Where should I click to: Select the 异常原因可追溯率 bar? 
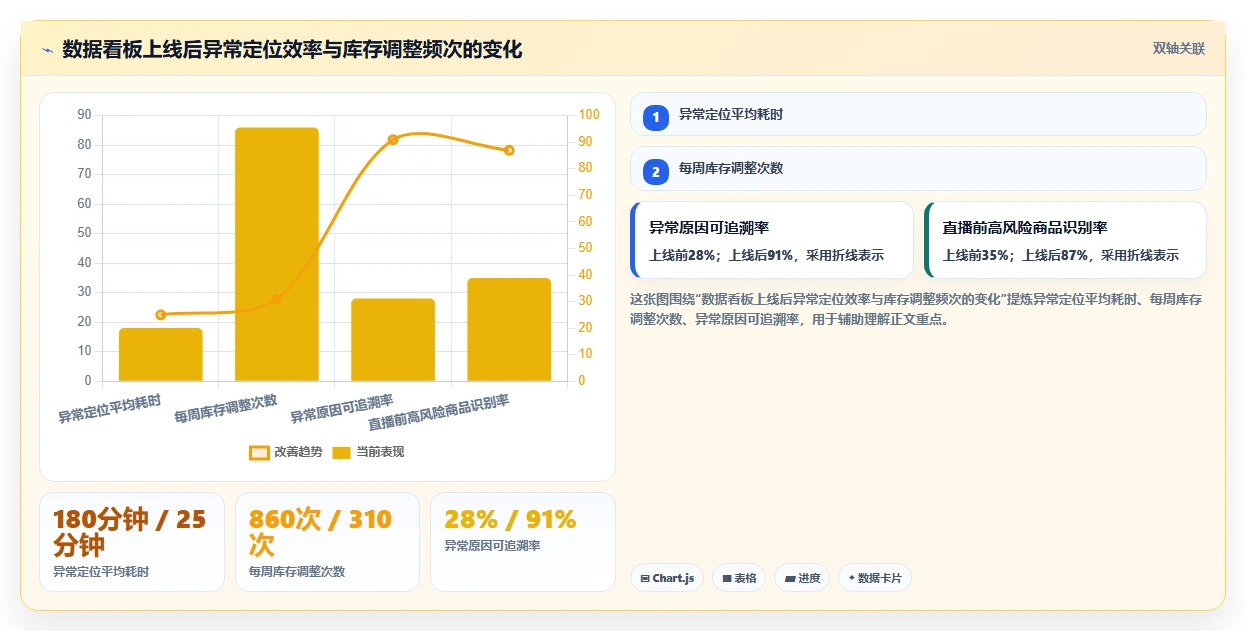[x=393, y=340]
